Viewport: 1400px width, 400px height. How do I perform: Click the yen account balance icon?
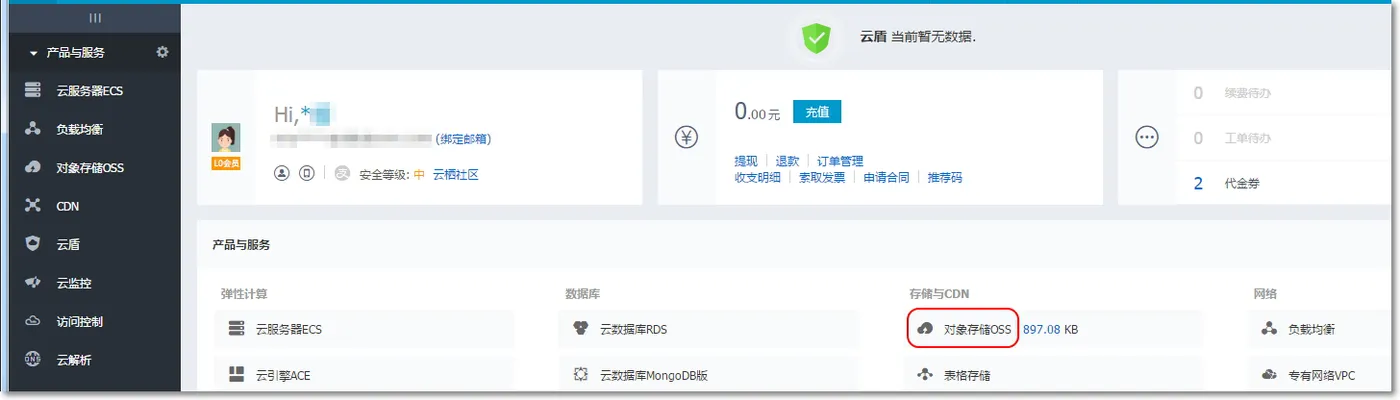point(686,138)
